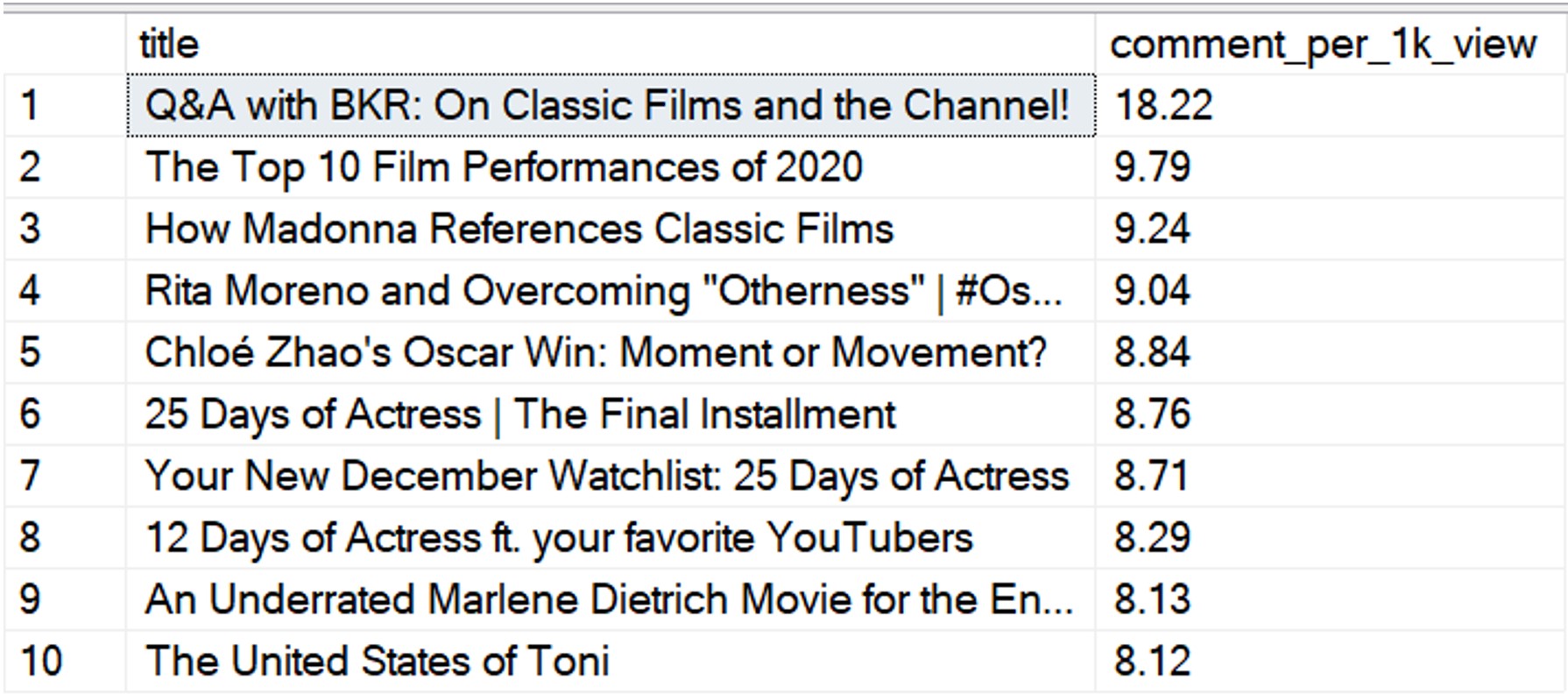Select the Rita Moreno and Overcoming Otherness cell
The height and width of the screenshot is (694, 1568).
coord(611,291)
